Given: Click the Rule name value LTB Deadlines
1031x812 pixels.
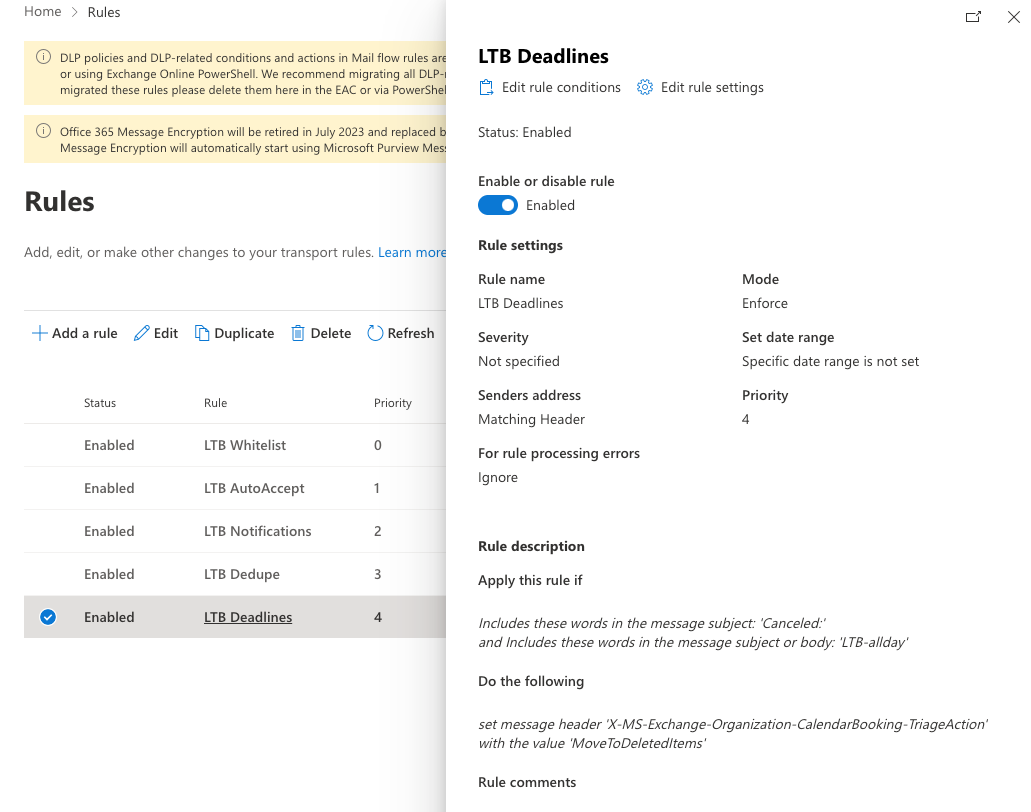Looking at the screenshot, I should 521,303.
